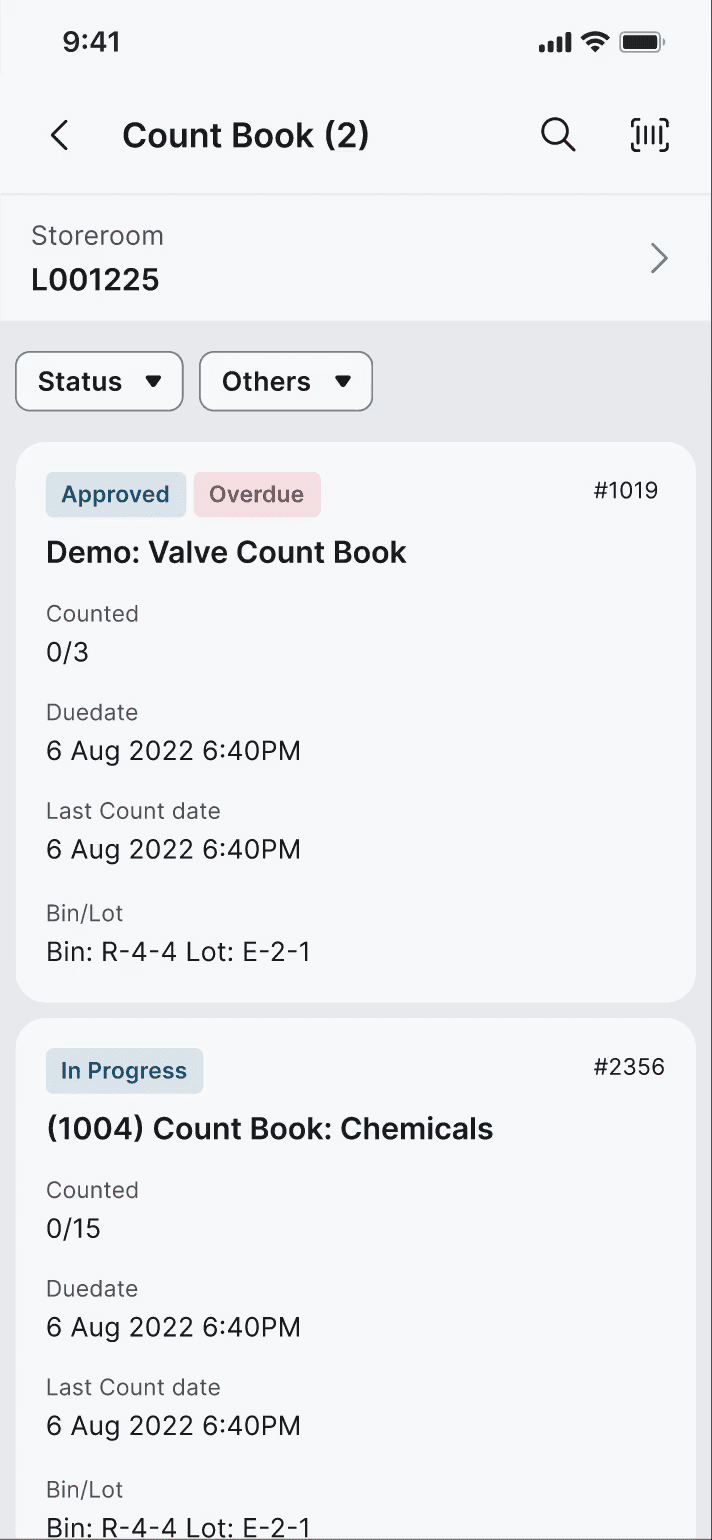The width and height of the screenshot is (712, 1540).
Task: Tap the In Progress status tag
Action: tap(124, 1071)
